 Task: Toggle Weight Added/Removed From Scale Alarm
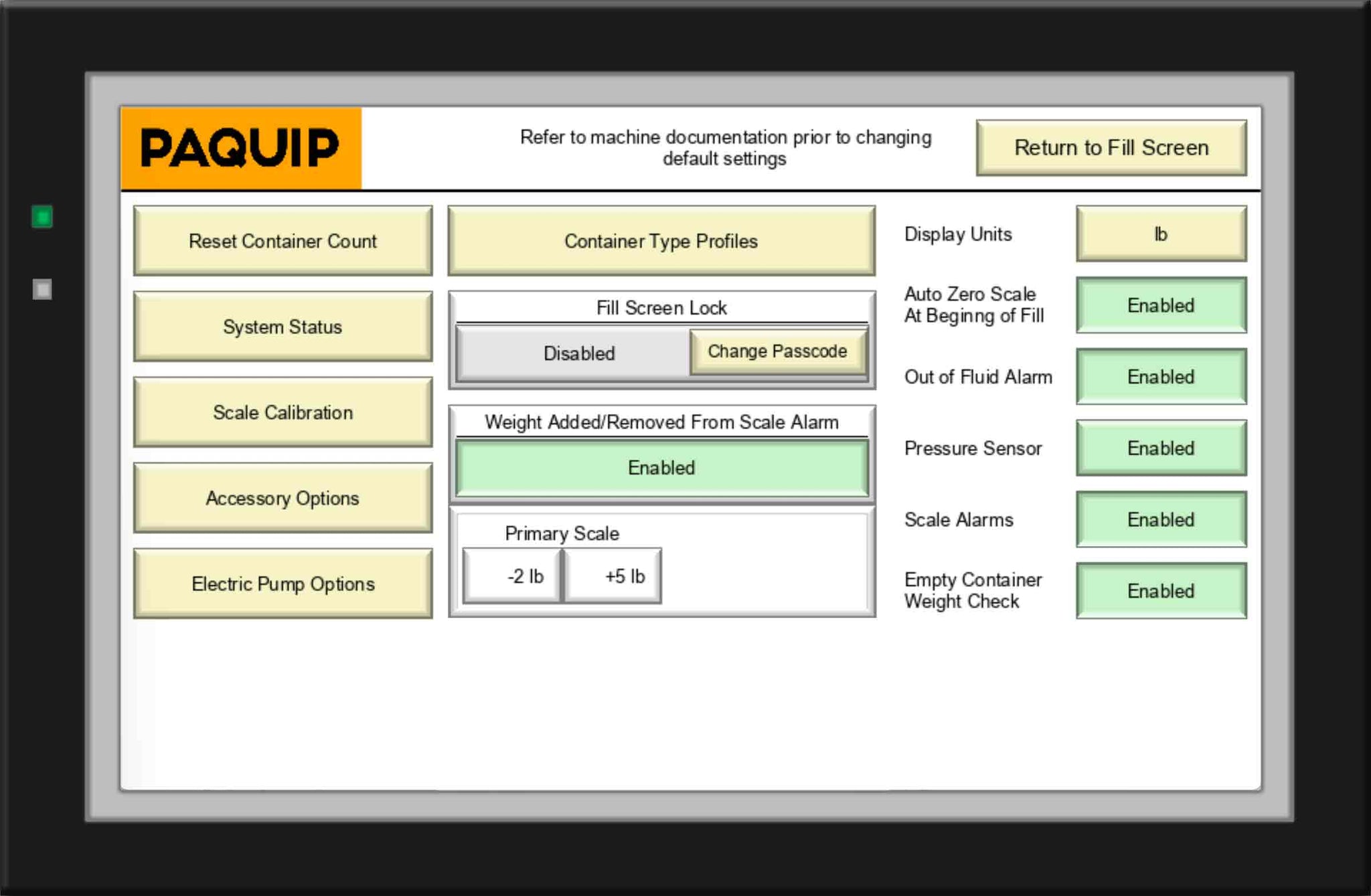(x=661, y=468)
